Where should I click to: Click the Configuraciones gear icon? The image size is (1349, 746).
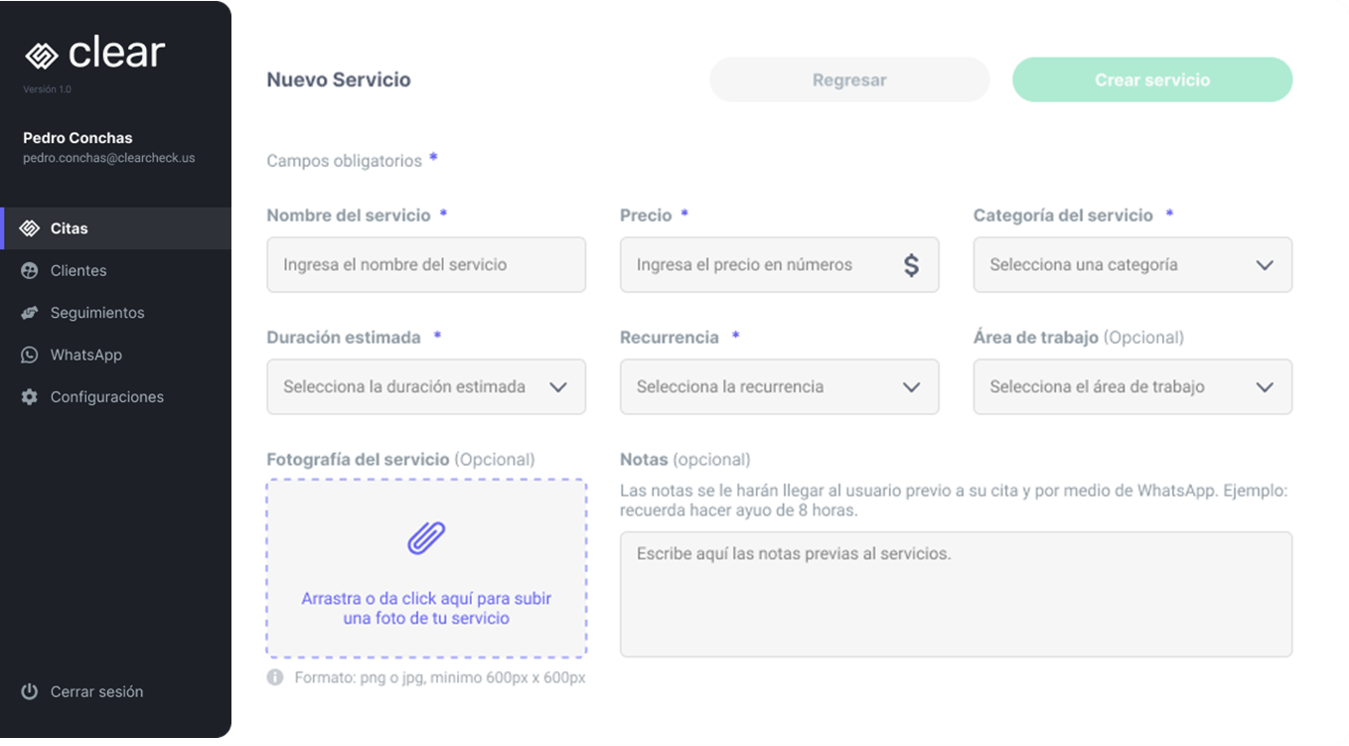click(29, 396)
